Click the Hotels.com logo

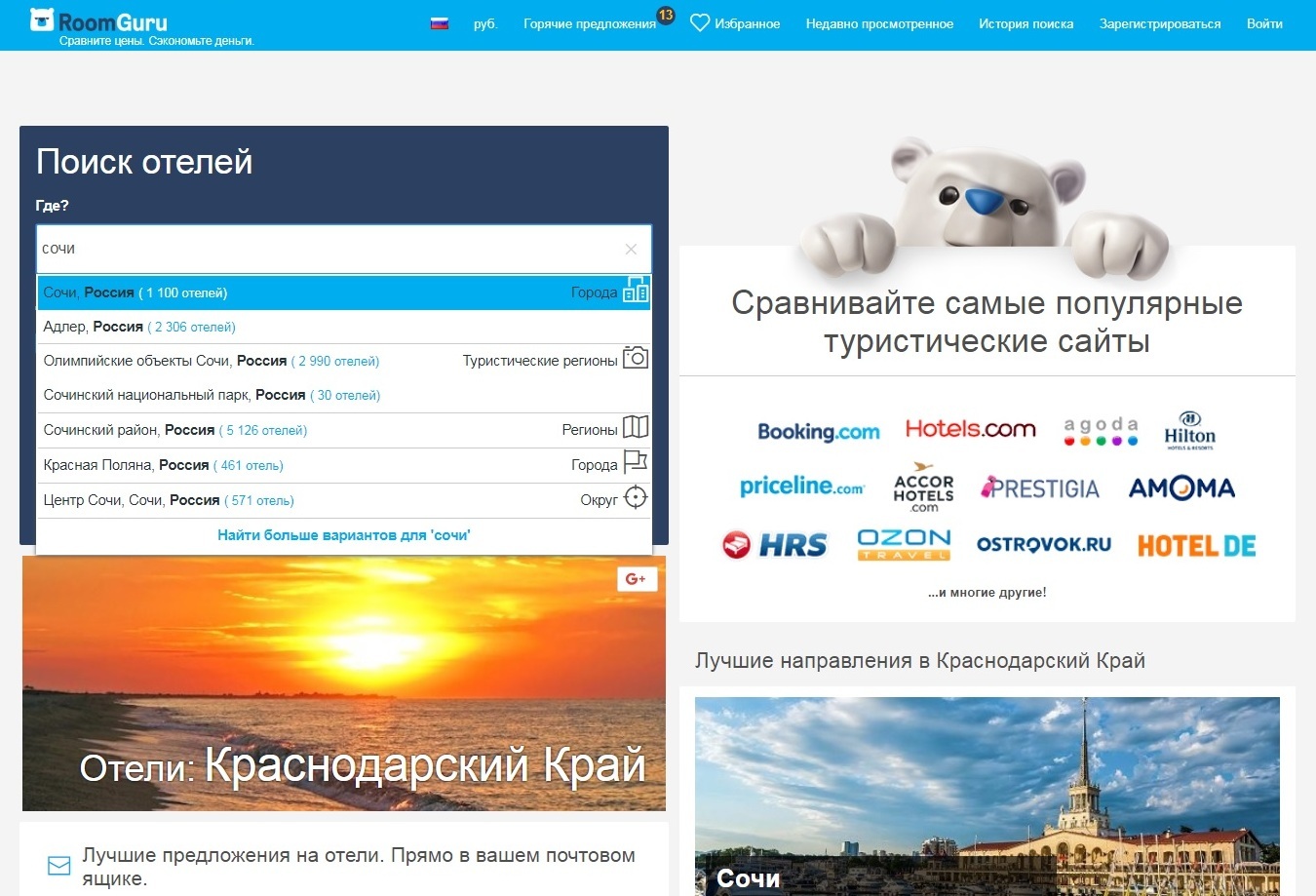tap(970, 429)
